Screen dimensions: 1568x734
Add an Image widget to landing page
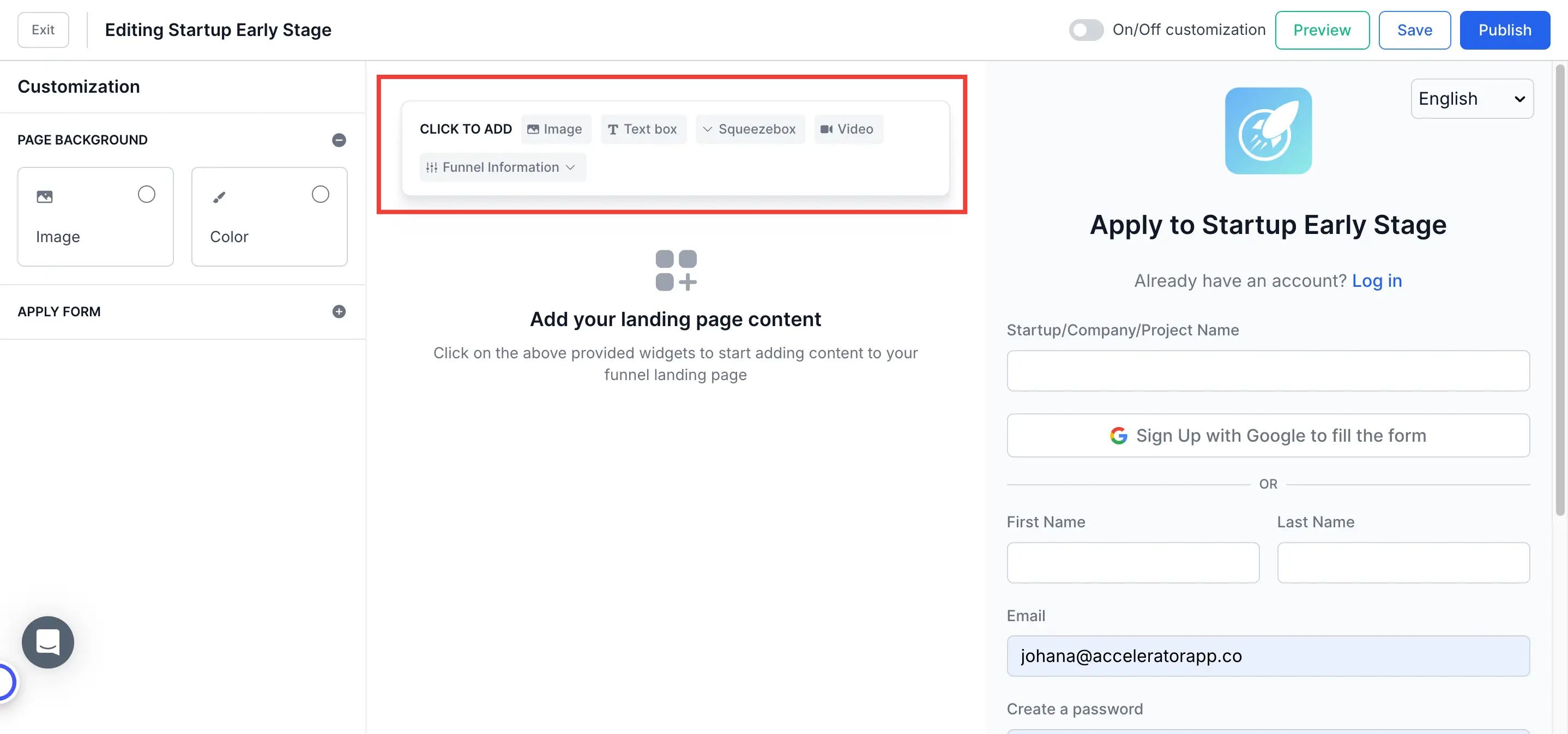click(x=555, y=129)
